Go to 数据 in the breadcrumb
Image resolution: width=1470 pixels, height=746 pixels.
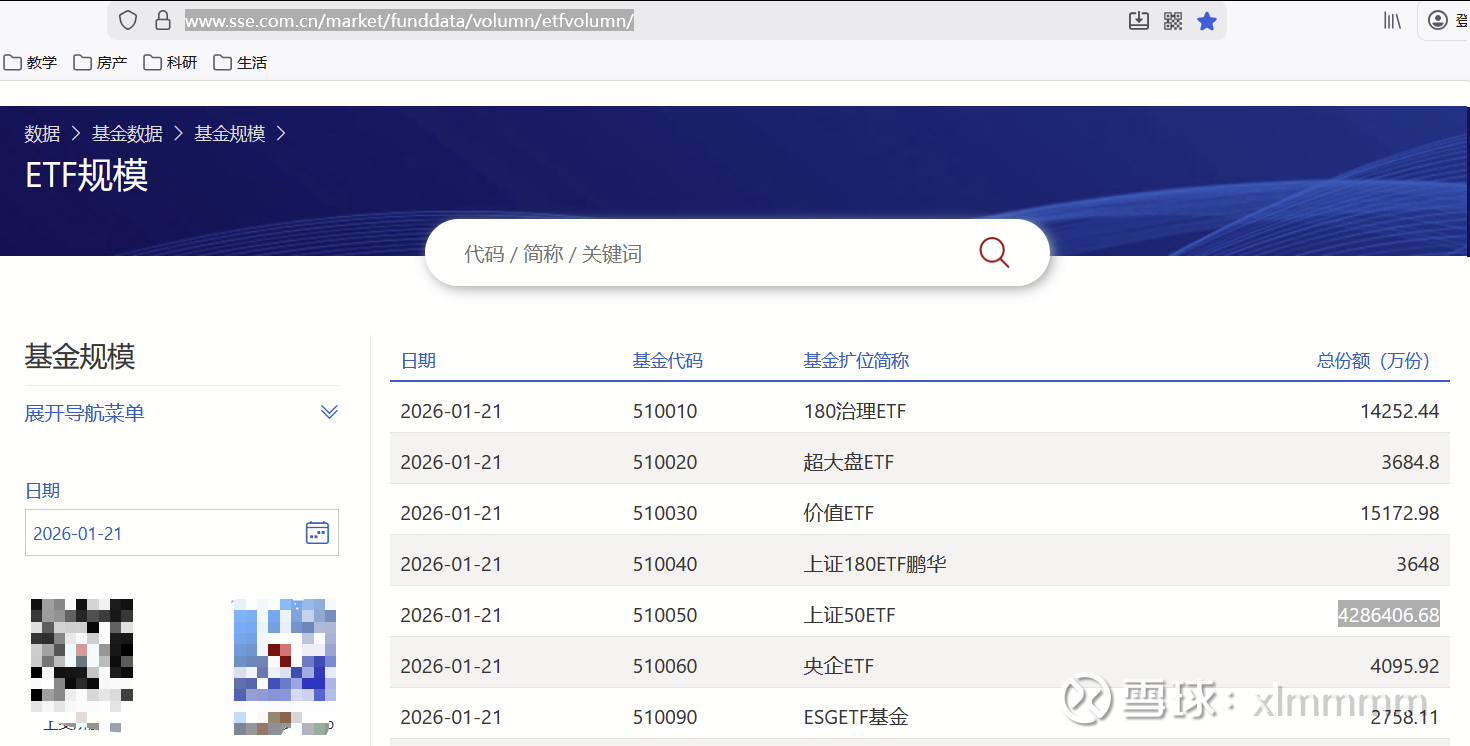tap(42, 133)
